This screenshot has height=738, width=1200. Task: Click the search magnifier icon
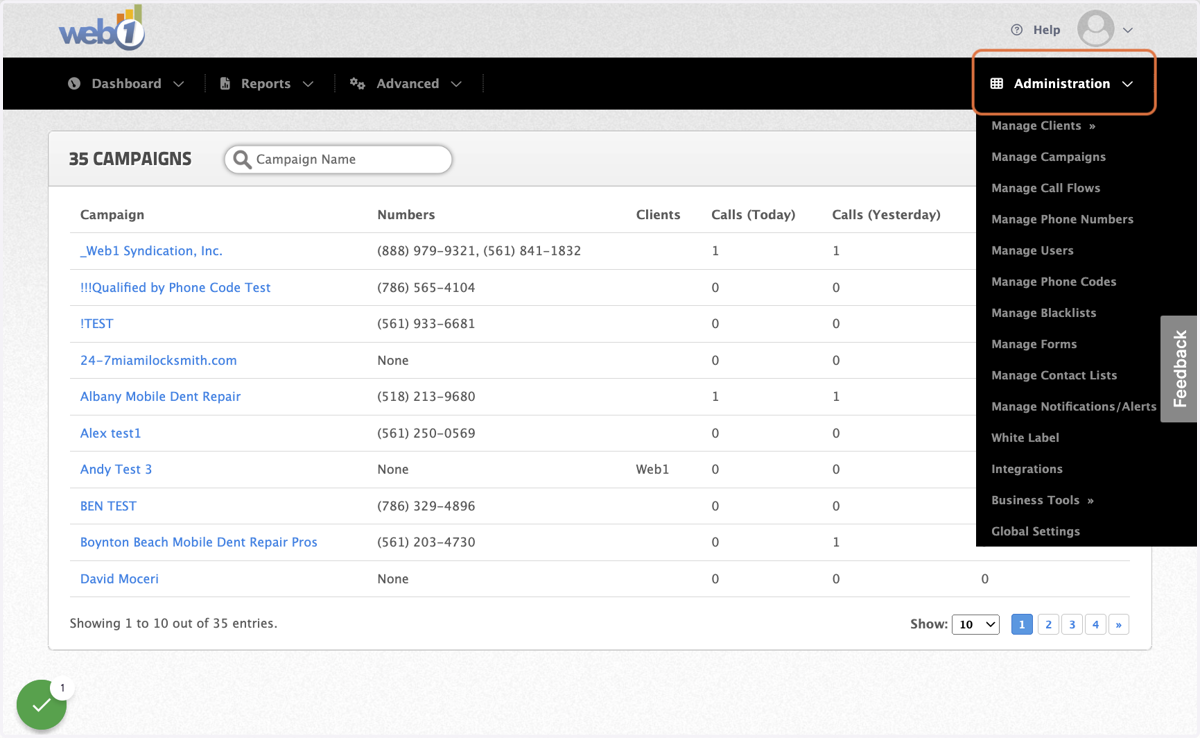pyautogui.click(x=242, y=159)
